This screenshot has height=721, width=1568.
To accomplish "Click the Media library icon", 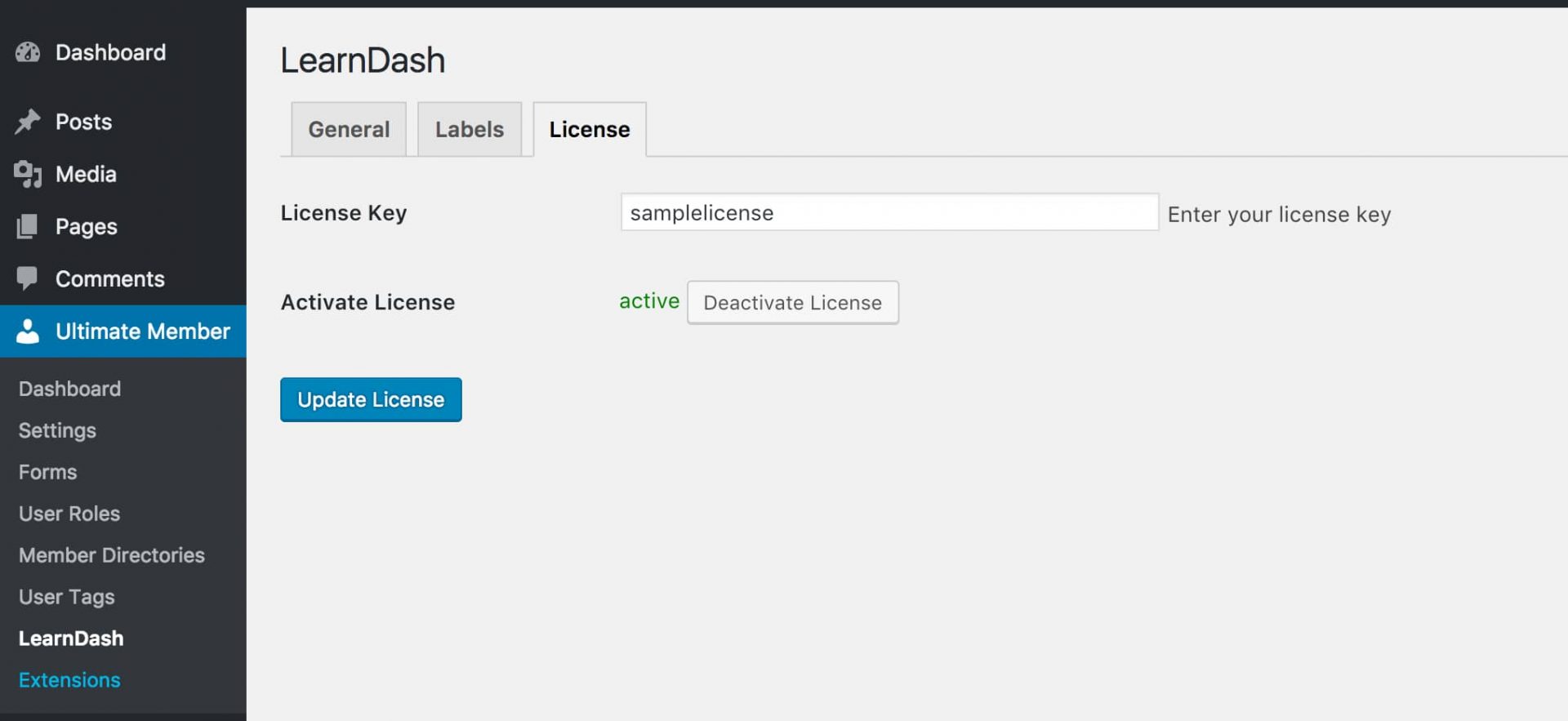I will pos(28,174).
